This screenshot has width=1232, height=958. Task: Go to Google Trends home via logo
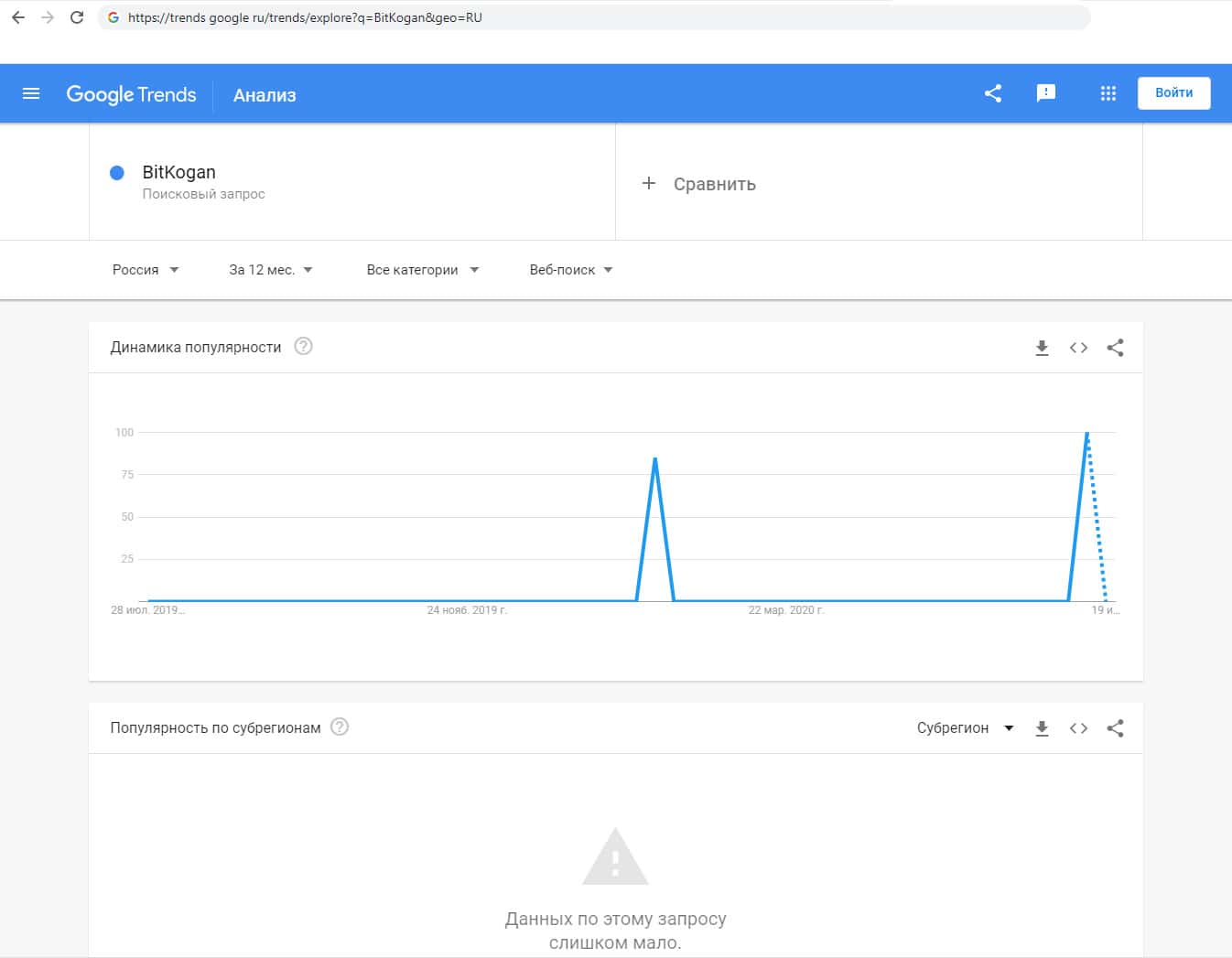coord(131,94)
